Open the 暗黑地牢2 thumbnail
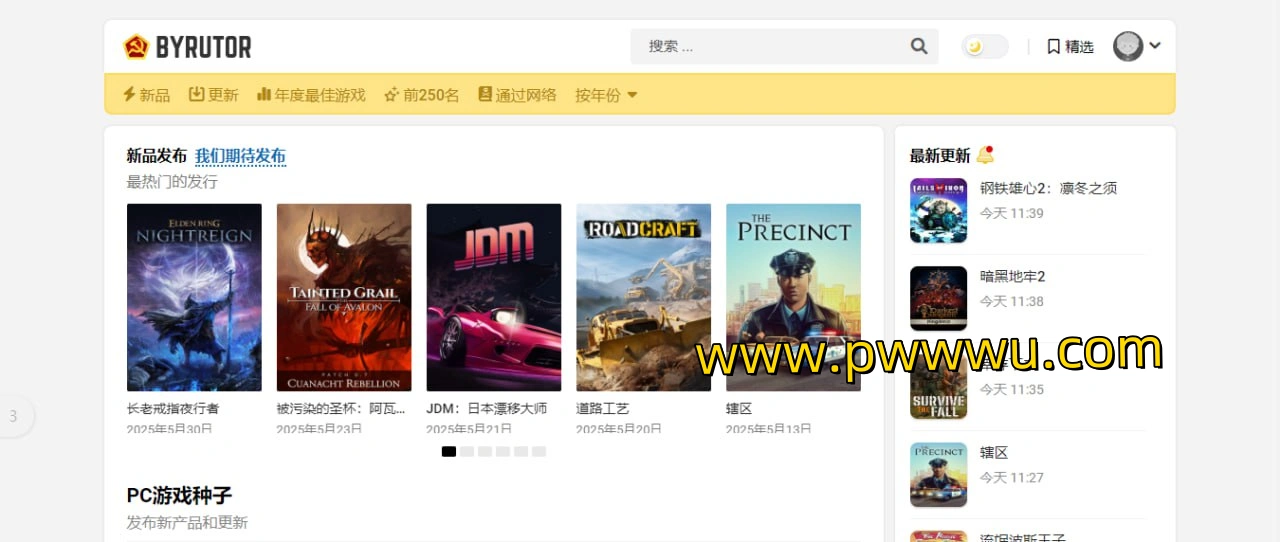1280x542 pixels. (x=938, y=298)
